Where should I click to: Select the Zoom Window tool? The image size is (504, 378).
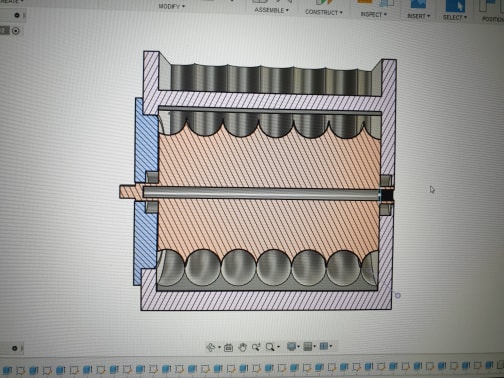tap(256, 347)
